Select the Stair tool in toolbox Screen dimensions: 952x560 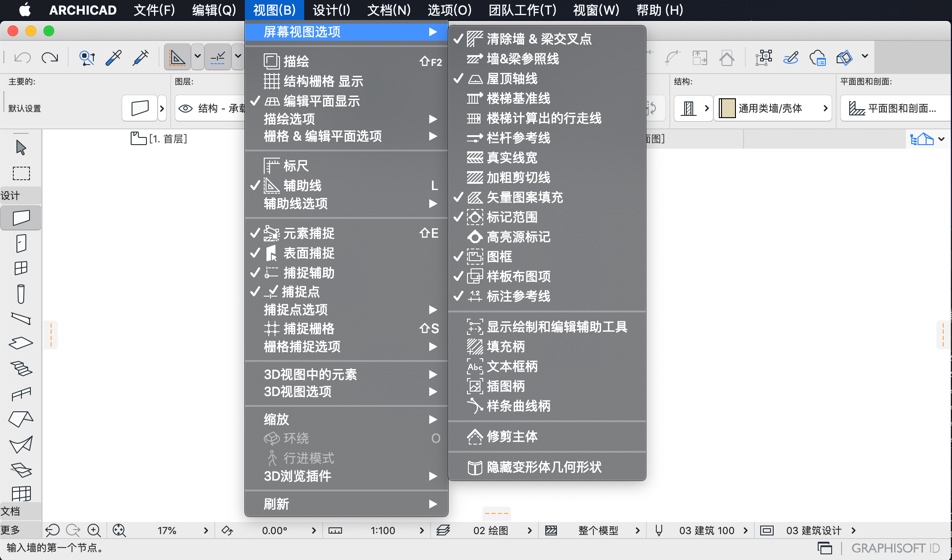click(x=21, y=368)
